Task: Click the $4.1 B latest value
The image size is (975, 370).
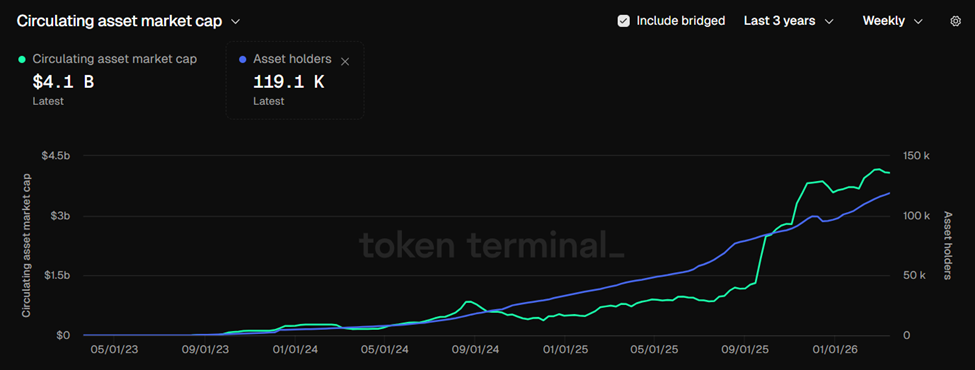Action: pos(63,81)
